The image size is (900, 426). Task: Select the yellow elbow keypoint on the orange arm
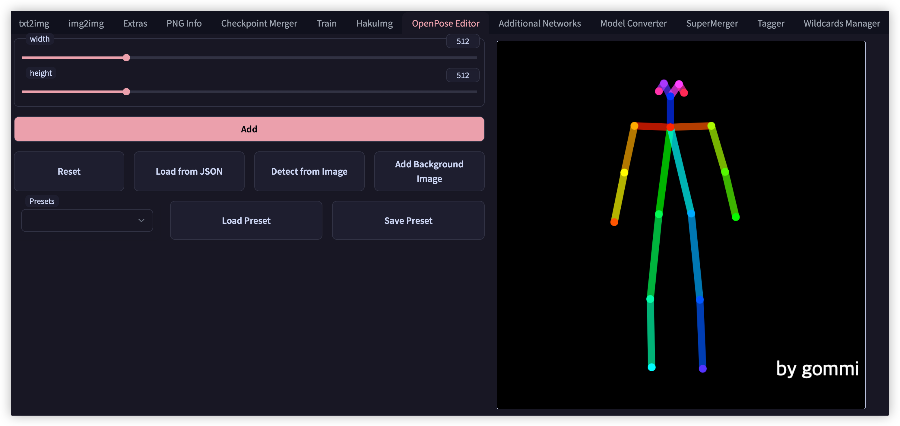point(624,172)
